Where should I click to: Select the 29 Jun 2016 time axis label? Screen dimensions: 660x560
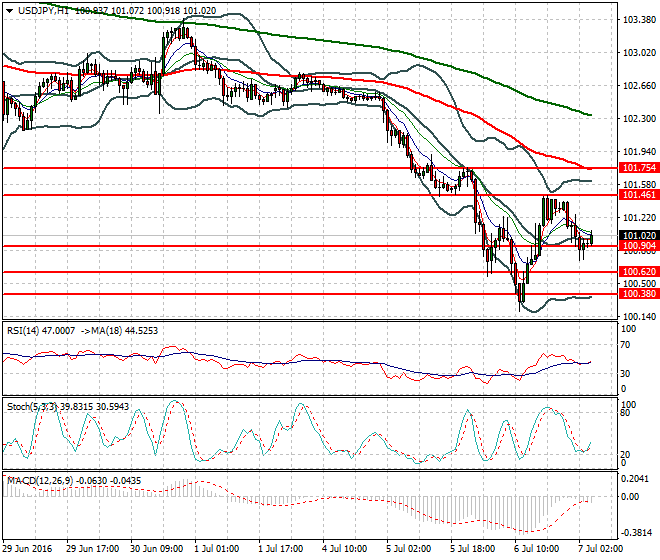27,549
